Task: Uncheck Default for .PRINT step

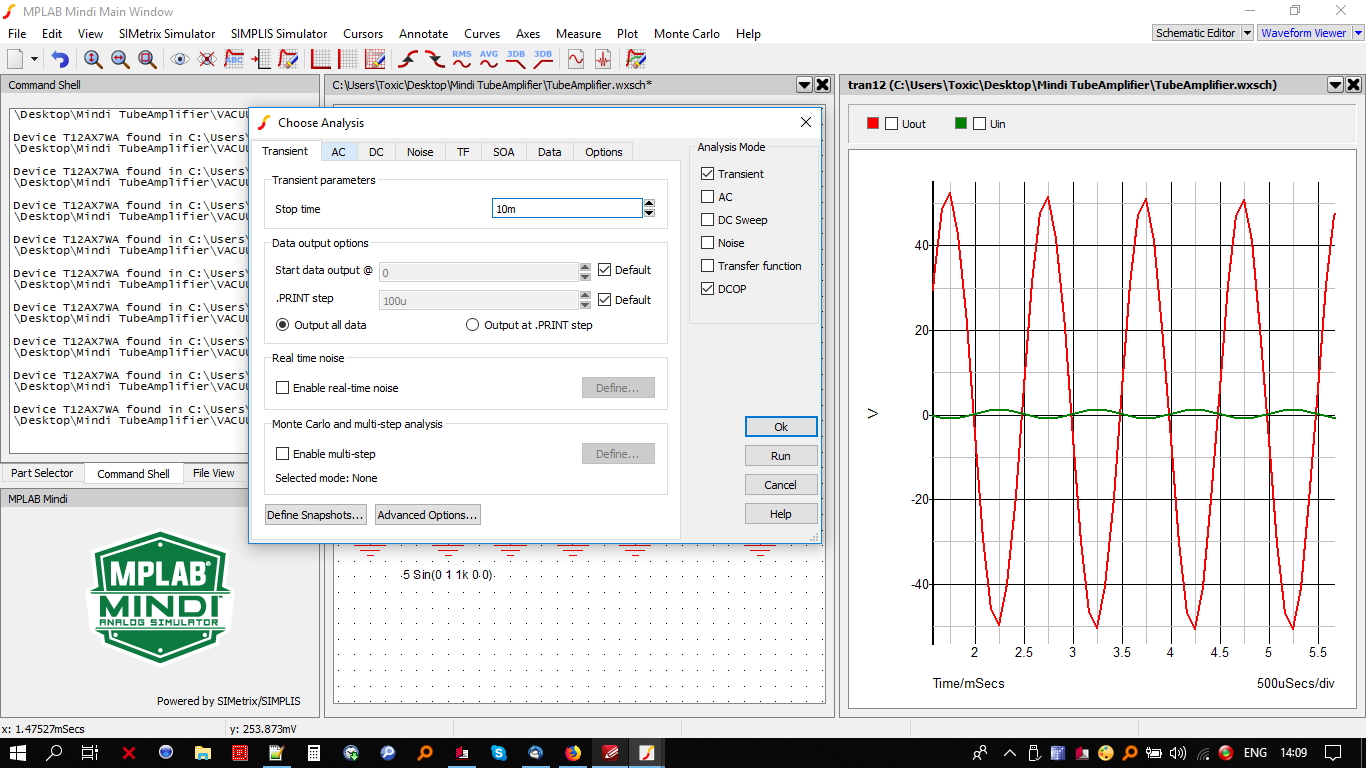Action: pyautogui.click(x=604, y=300)
